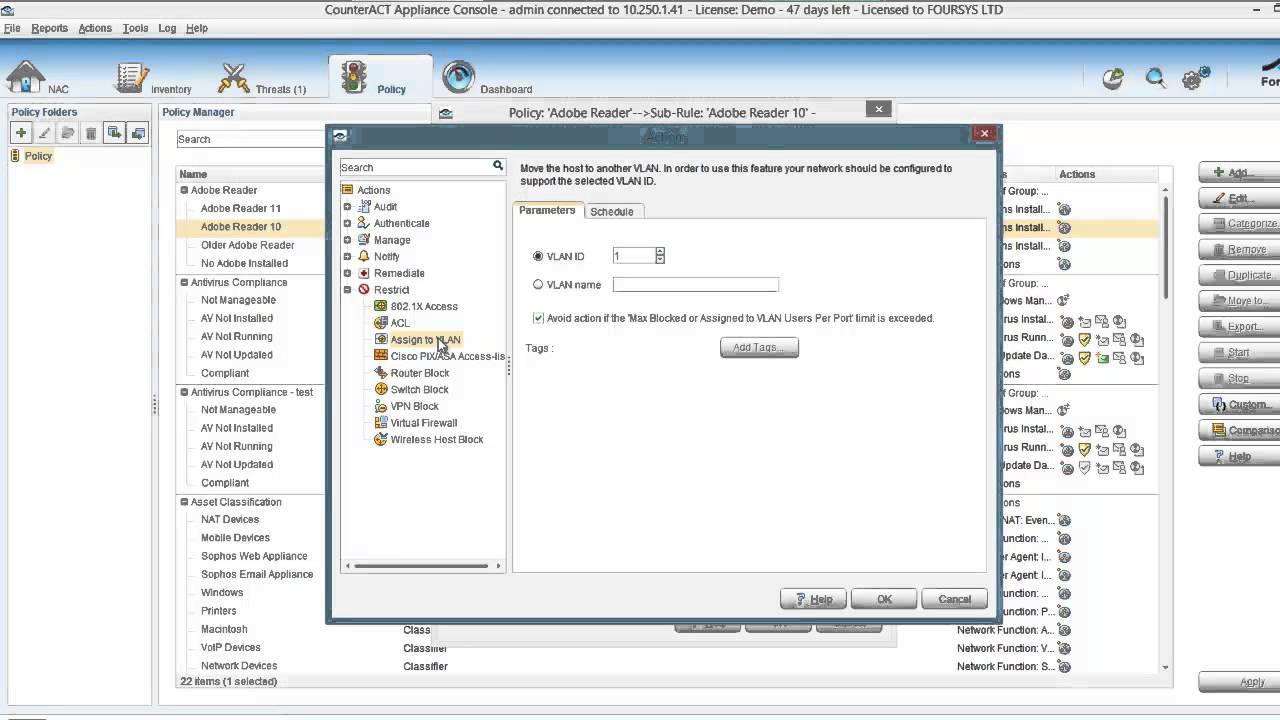
Task: Select the Router Block action icon
Action: coord(381,373)
